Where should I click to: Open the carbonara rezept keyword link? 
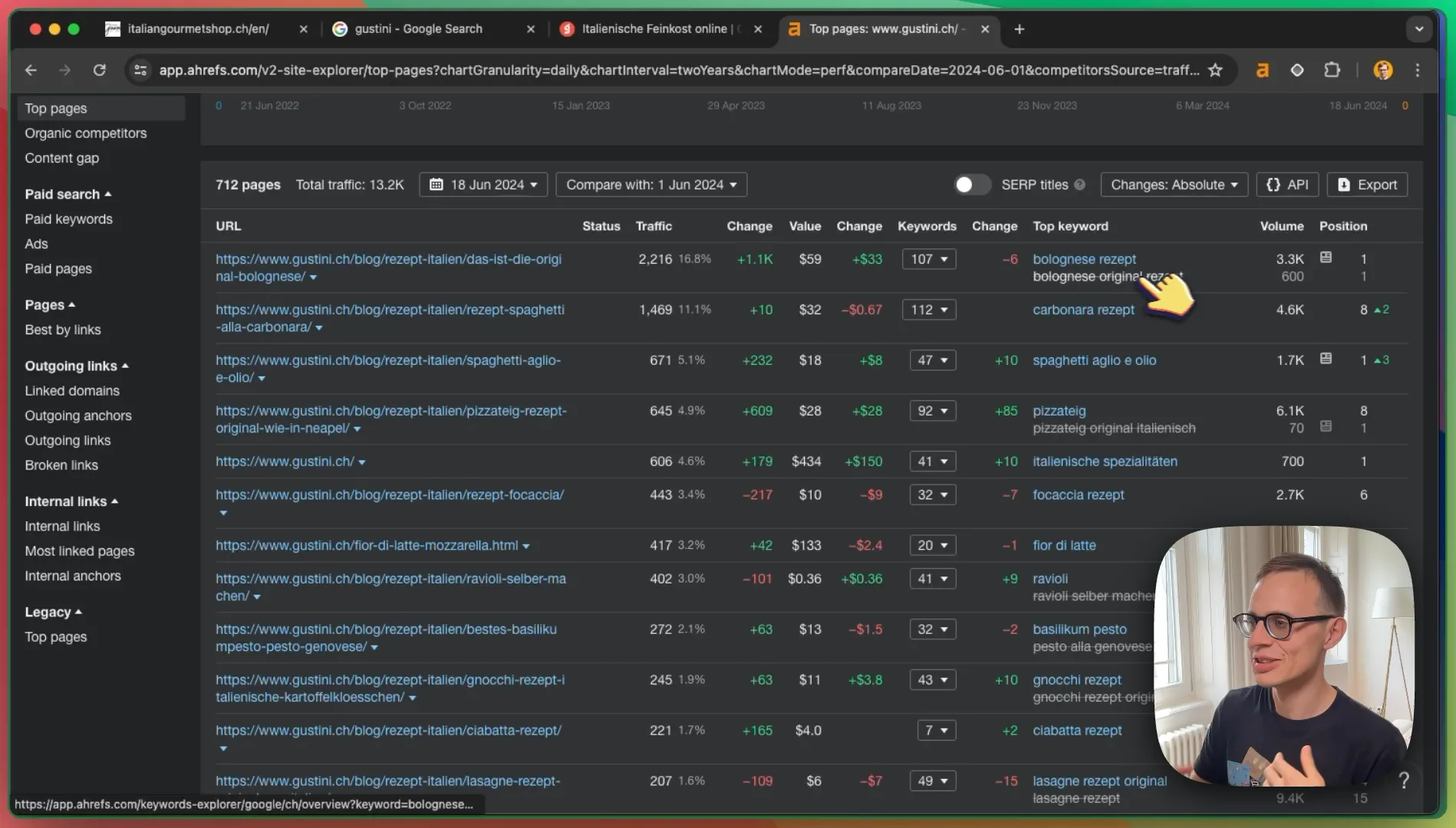point(1083,310)
